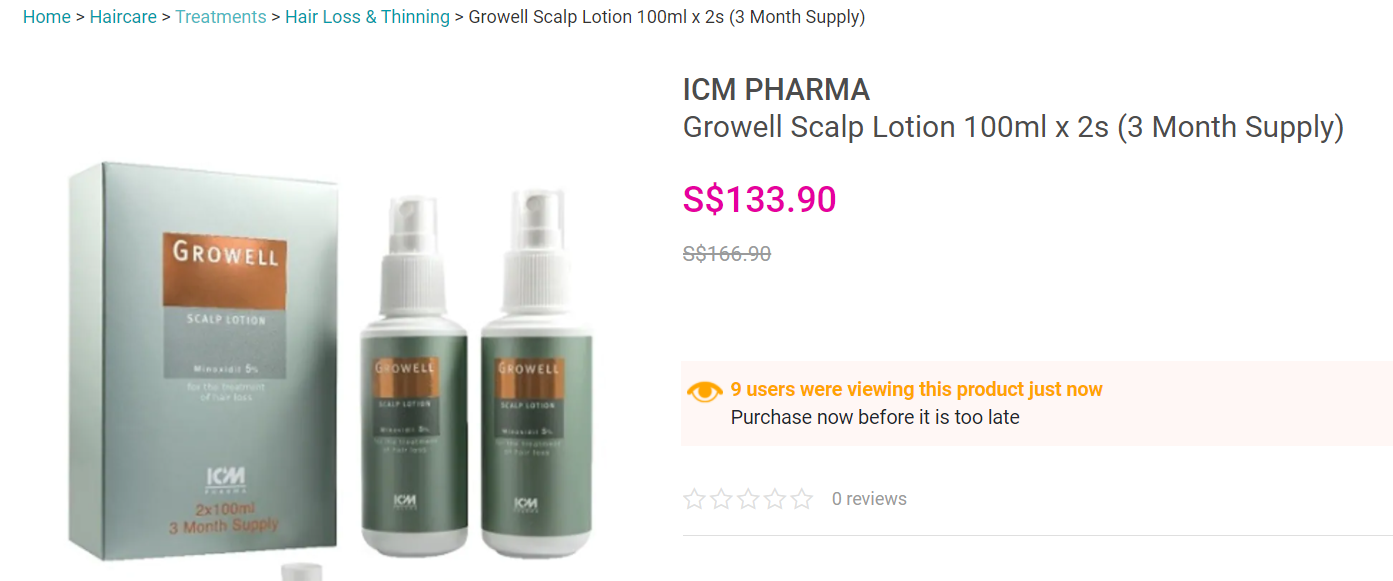Open the 0 reviews link
Image resolution: width=1393 pixels, height=581 pixels.
tap(869, 499)
